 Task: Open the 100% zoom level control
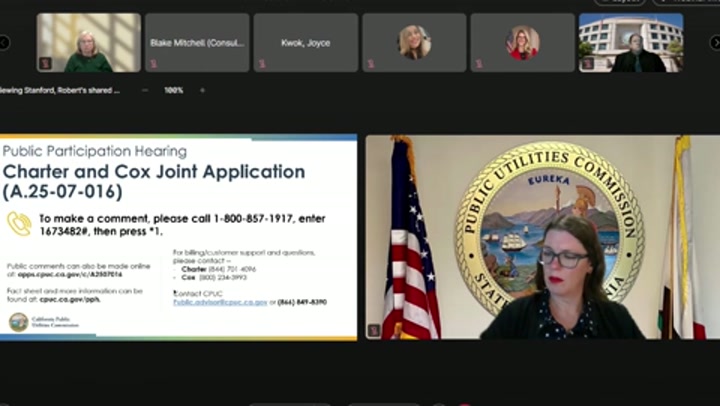tap(173, 90)
